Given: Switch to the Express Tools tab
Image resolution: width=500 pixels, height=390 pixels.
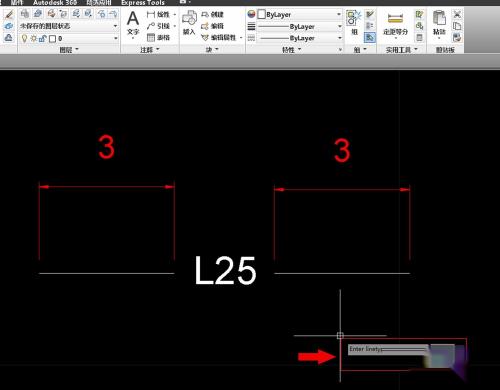Looking at the screenshot, I should coord(143,3).
